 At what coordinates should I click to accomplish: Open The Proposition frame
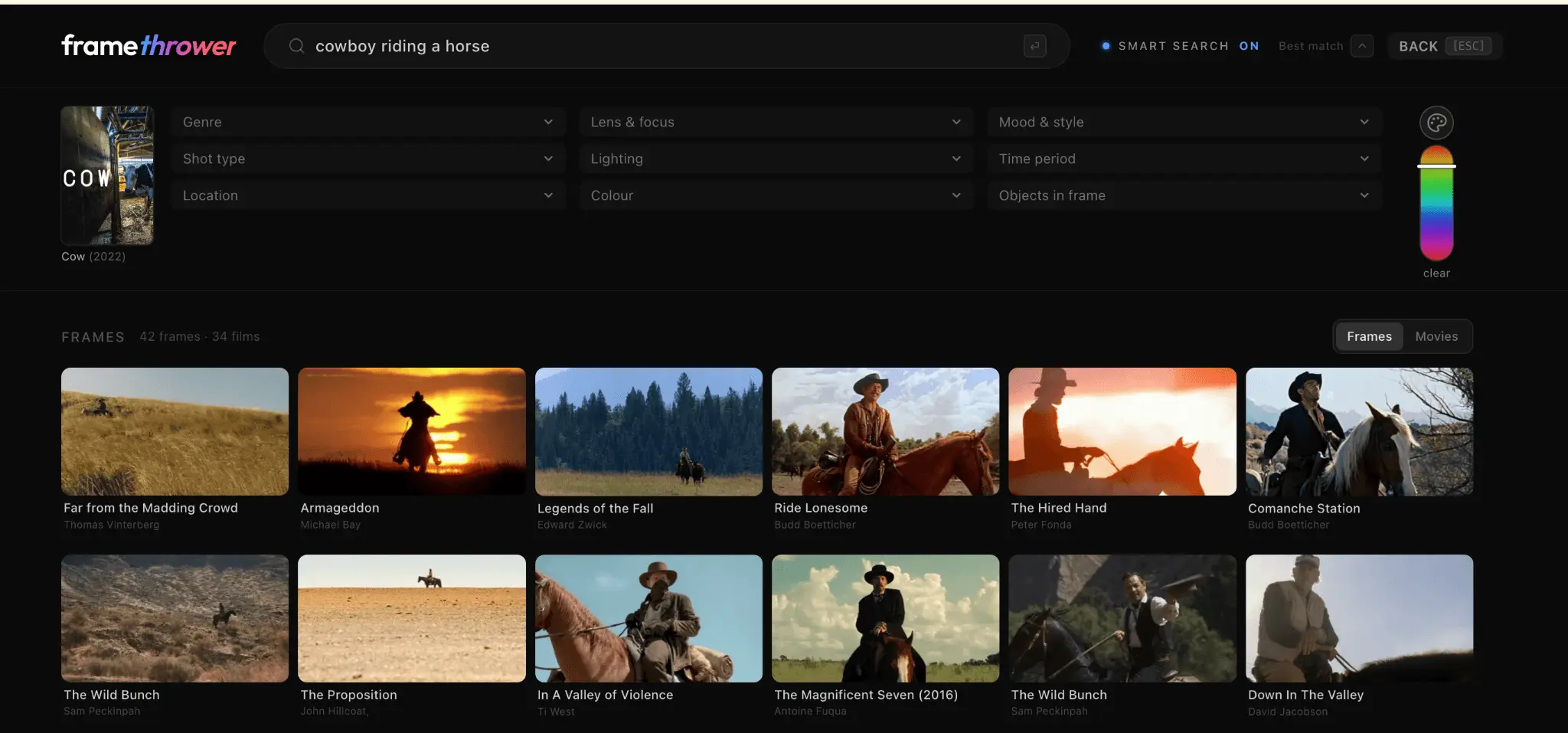[412, 618]
